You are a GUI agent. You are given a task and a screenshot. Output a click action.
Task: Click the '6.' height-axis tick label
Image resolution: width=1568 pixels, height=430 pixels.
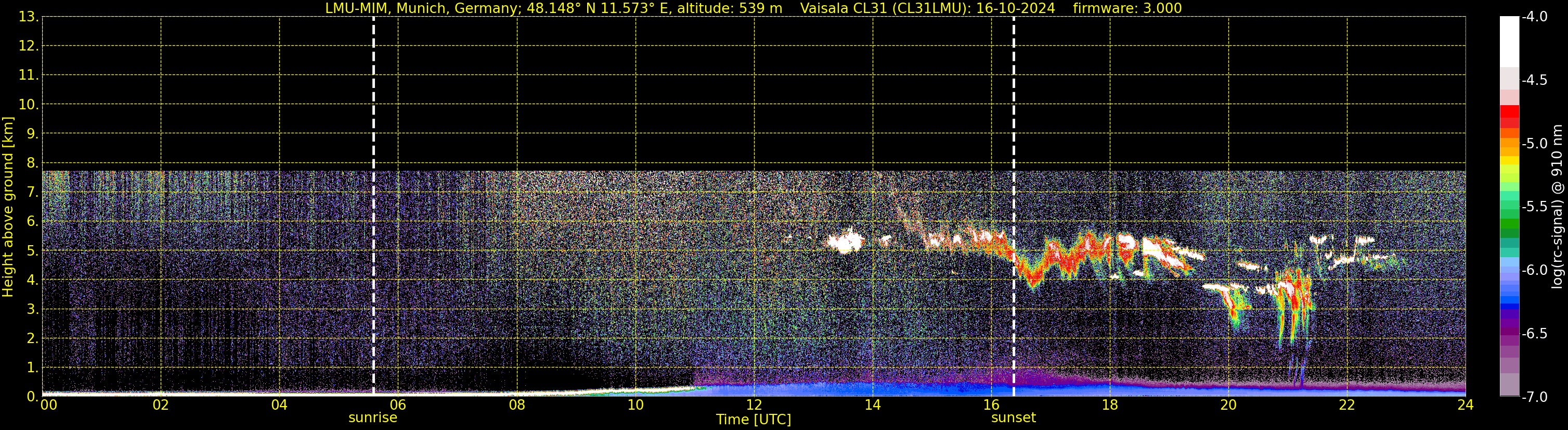pos(32,222)
